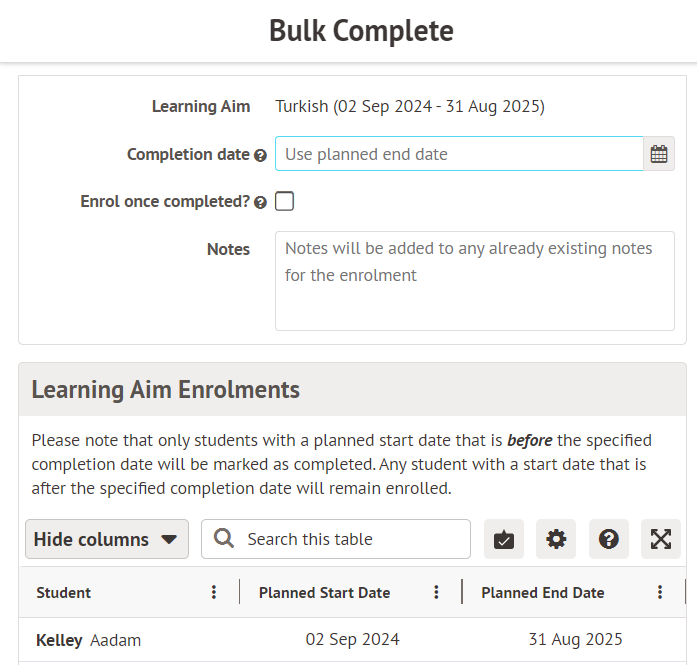Sort by Planned Start Date header
This screenshot has height=665, width=697.
324,593
